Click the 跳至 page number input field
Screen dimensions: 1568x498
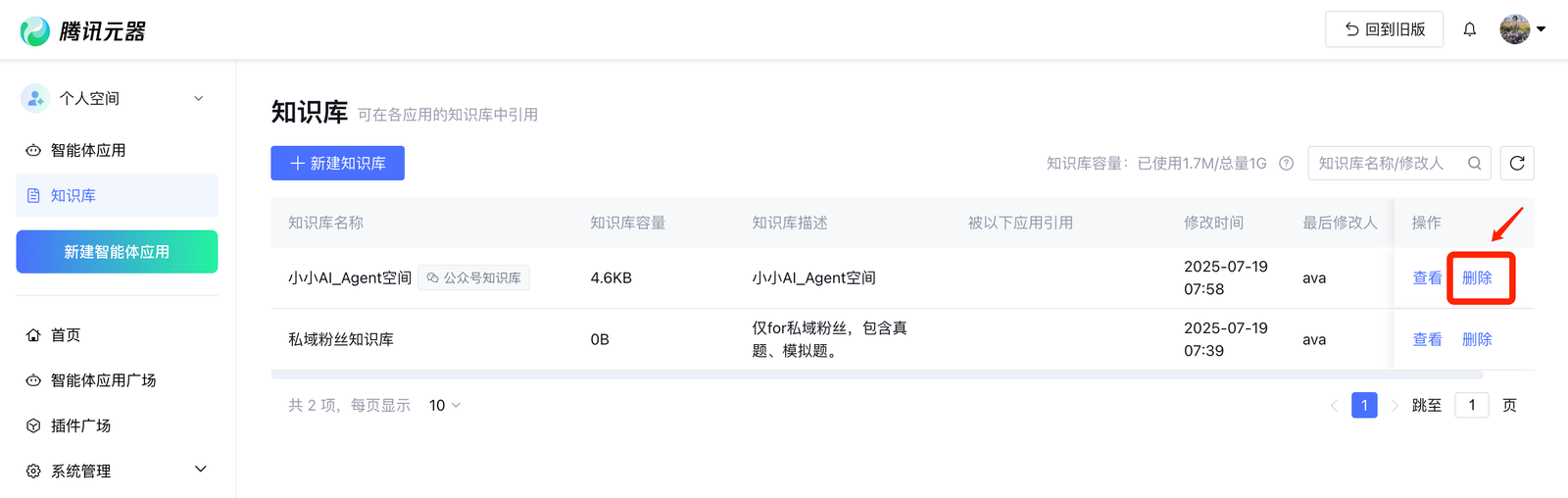[1471, 406]
